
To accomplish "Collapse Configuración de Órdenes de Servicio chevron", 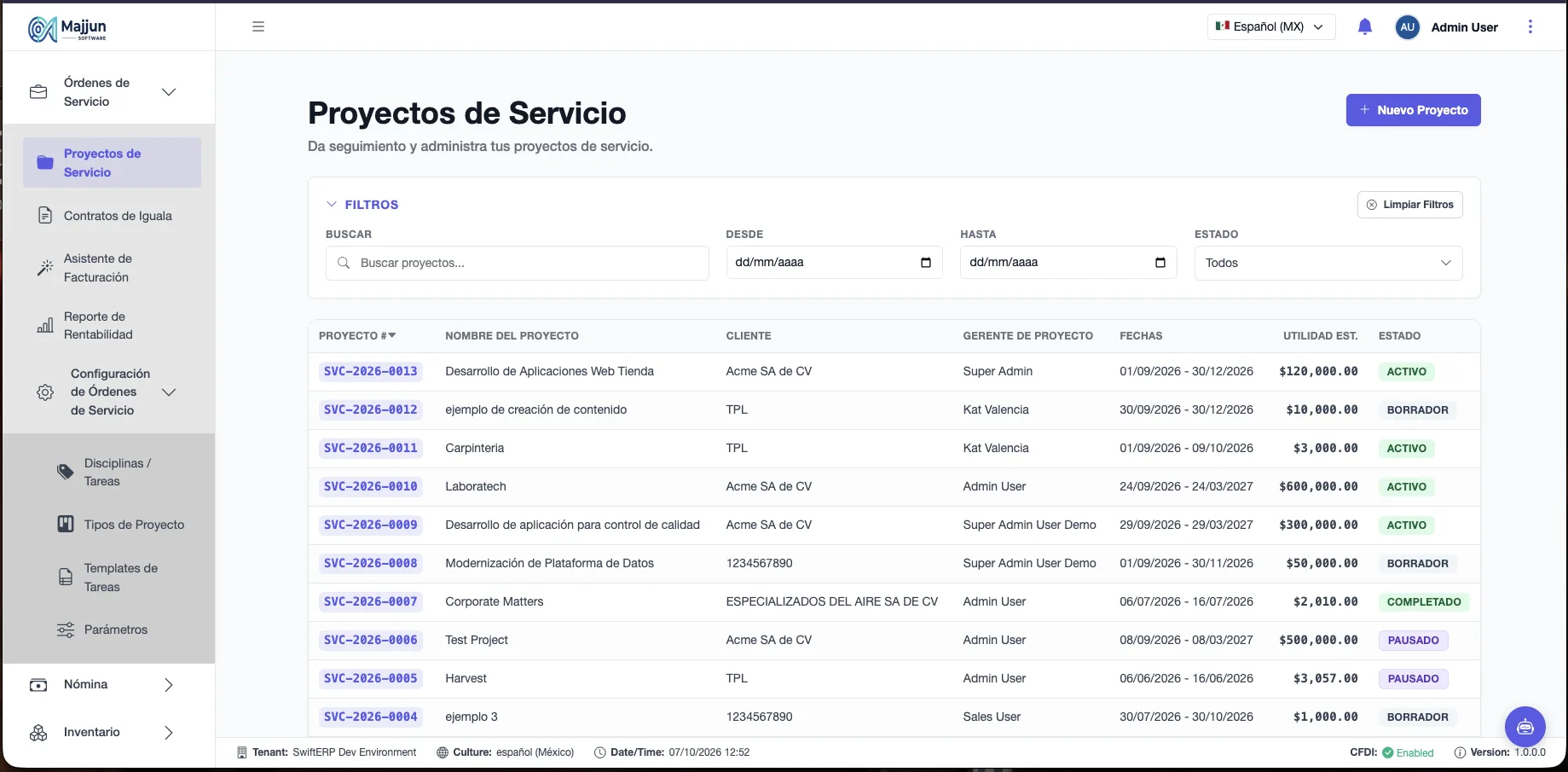I will [169, 392].
